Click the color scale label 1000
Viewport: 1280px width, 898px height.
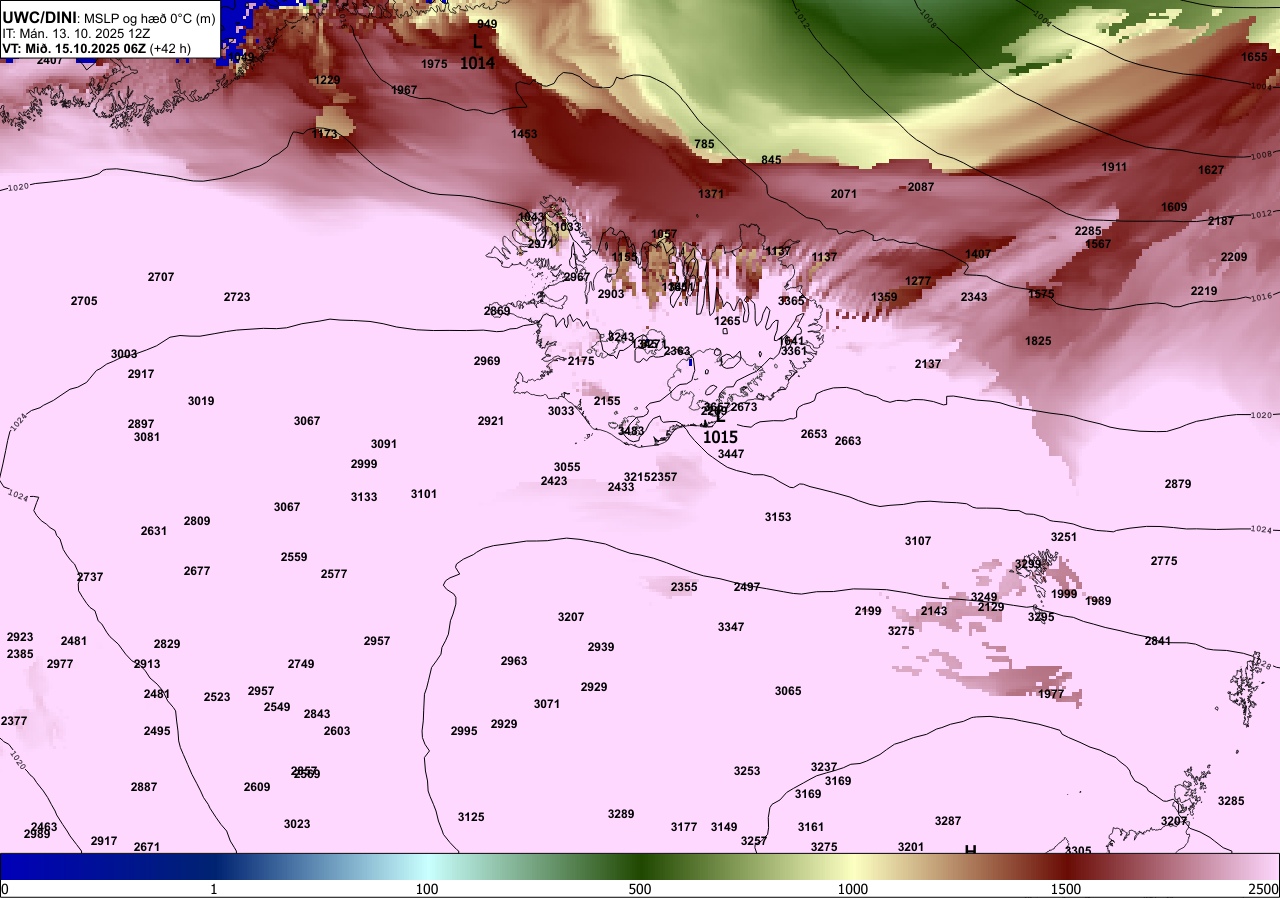[x=853, y=889]
